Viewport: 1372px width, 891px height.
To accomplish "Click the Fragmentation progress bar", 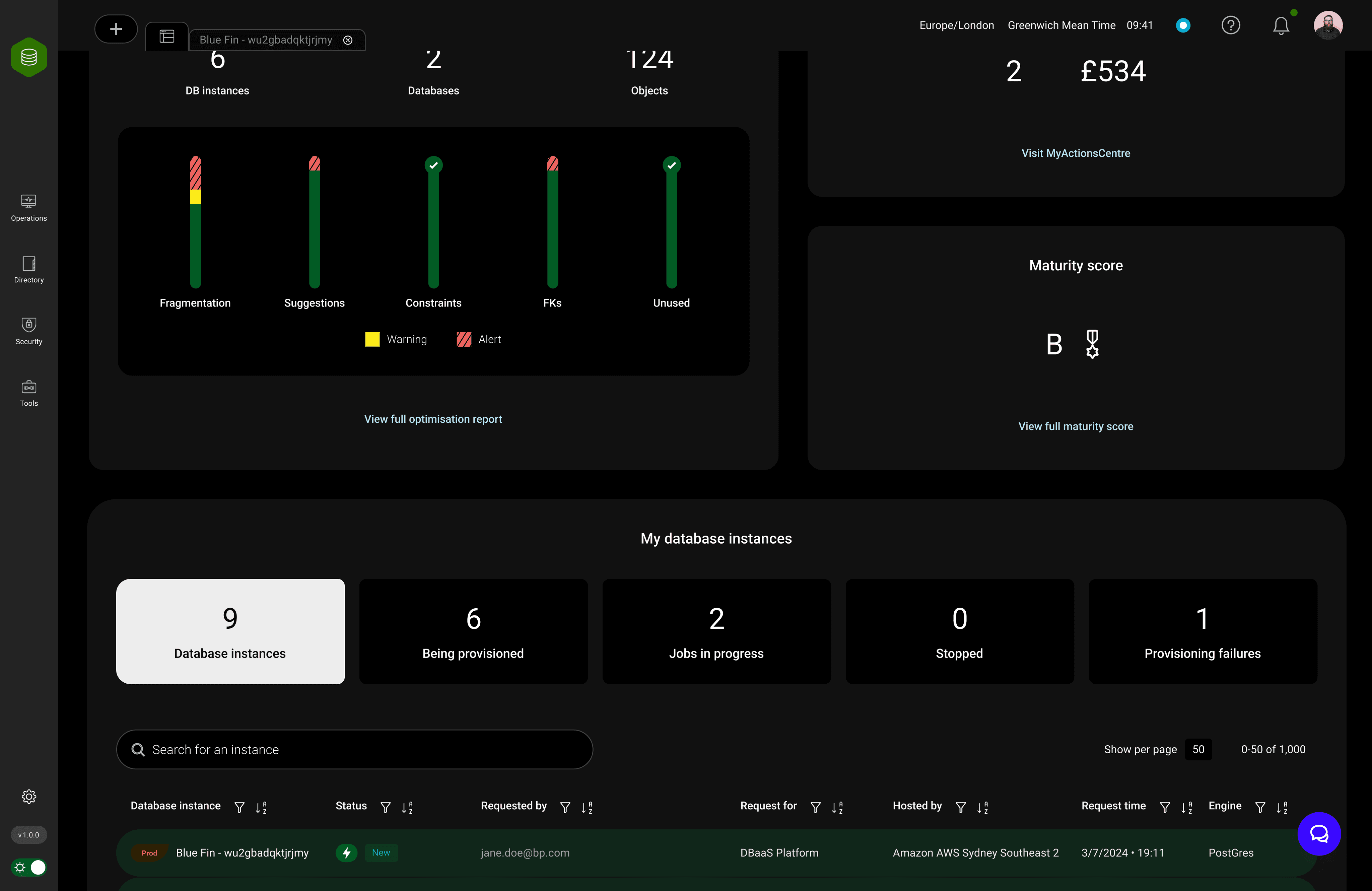I will coord(195,222).
